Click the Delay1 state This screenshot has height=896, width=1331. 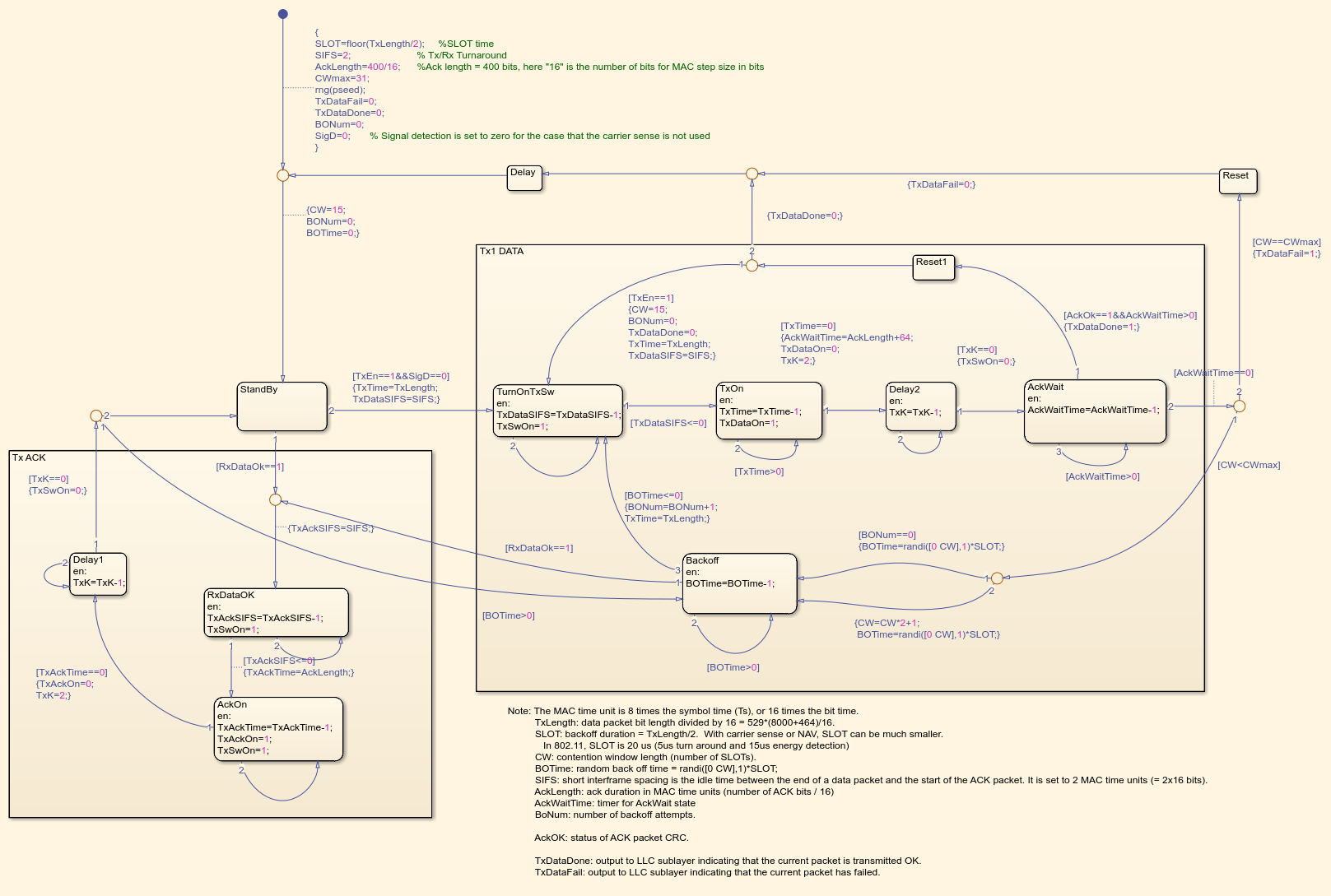98,573
